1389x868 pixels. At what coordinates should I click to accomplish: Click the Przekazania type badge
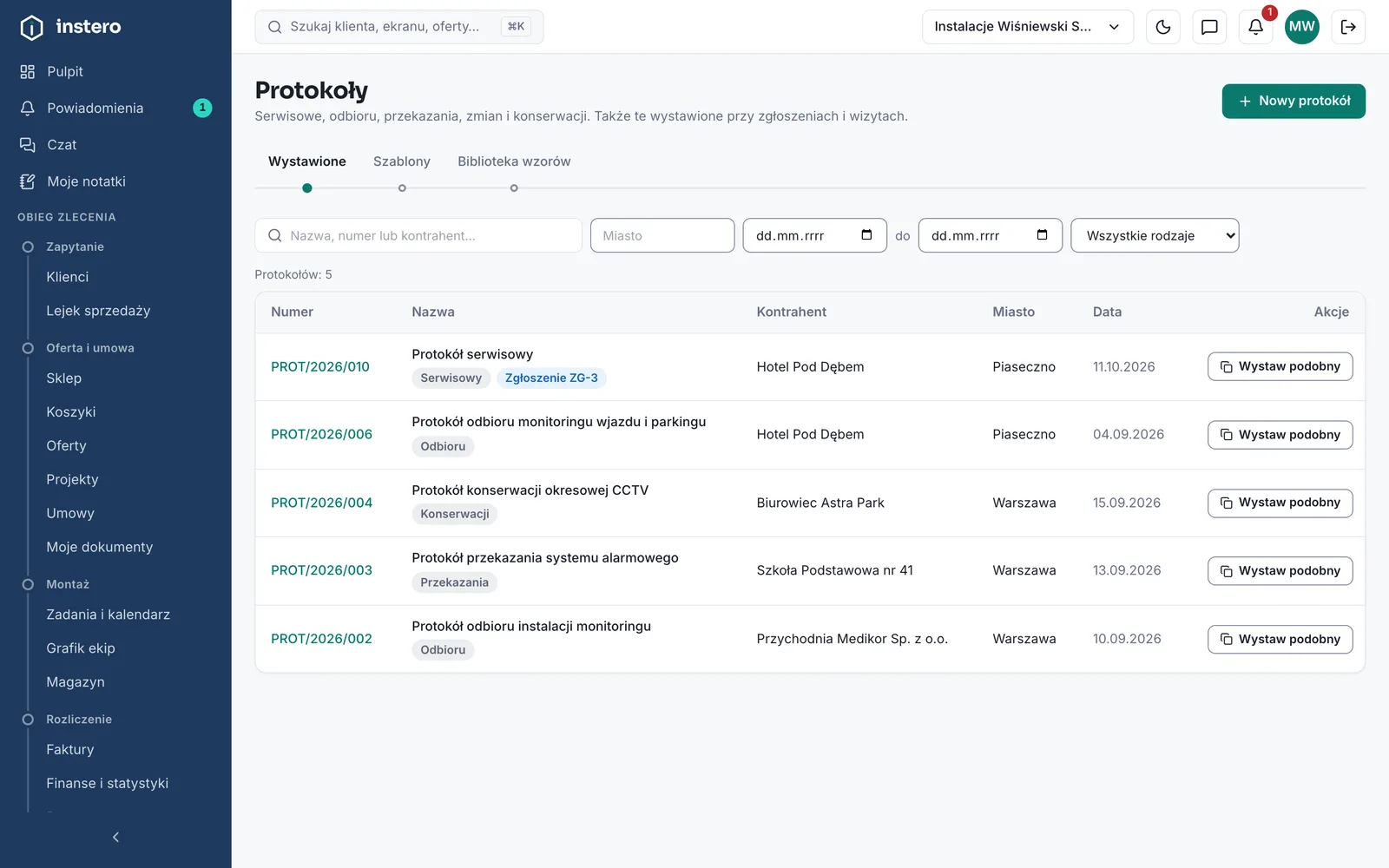tap(454, 582)
